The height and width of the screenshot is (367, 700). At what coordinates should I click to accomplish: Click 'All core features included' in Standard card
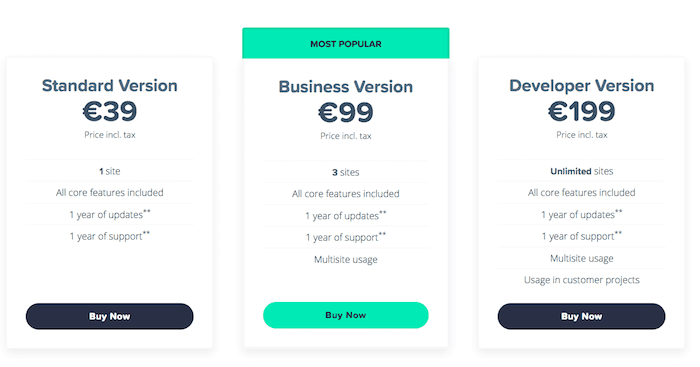[110, 192]
